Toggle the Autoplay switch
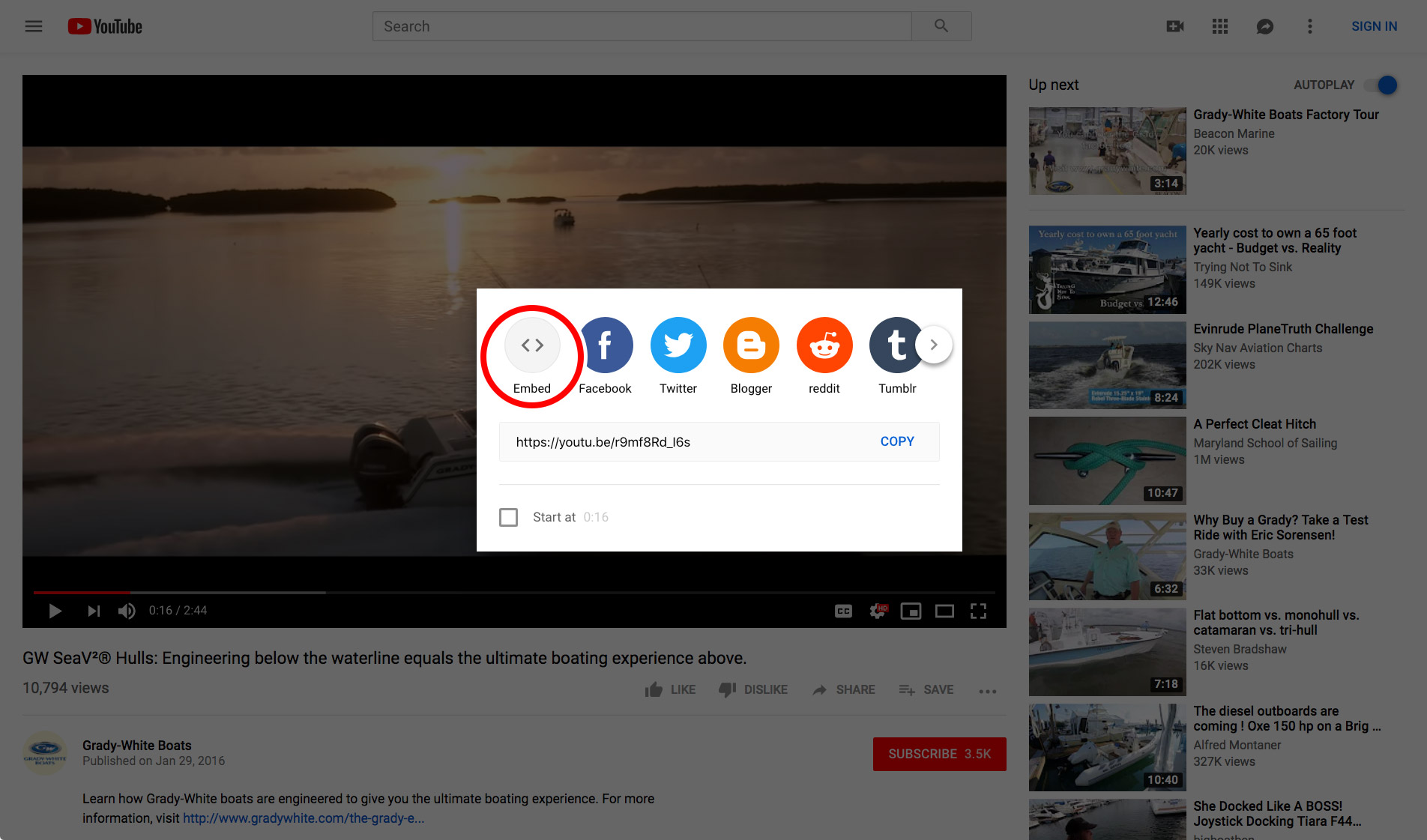The height and width of the screenshot is (840, 1427). coord(1381,85)
